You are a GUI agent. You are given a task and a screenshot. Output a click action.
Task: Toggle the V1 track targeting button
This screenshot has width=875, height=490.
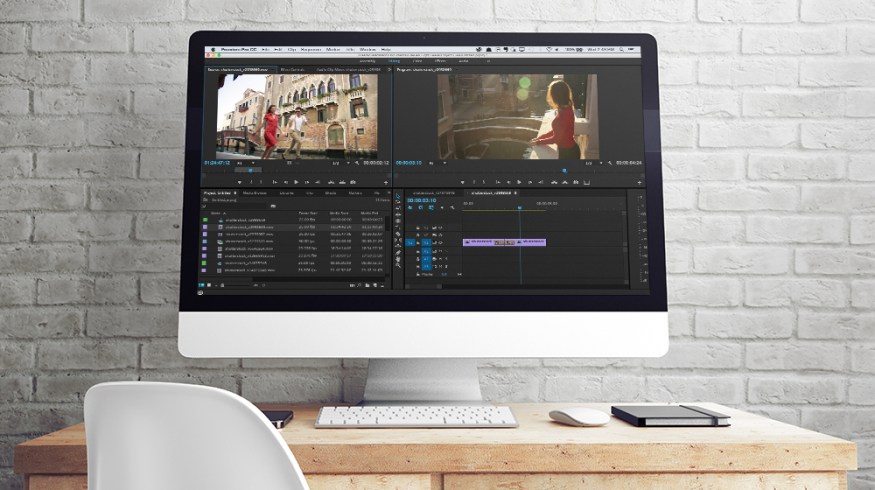tap(426, 242)
